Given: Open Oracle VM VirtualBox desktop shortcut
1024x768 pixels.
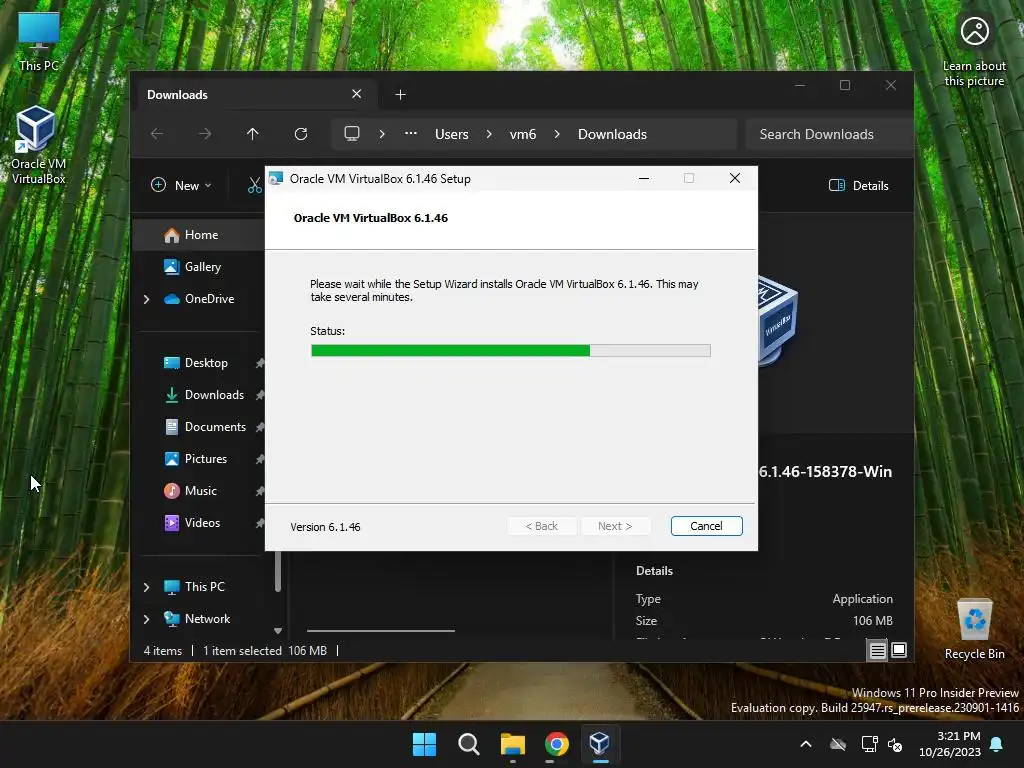Looking at the screenshot, I should click(38, 145).
